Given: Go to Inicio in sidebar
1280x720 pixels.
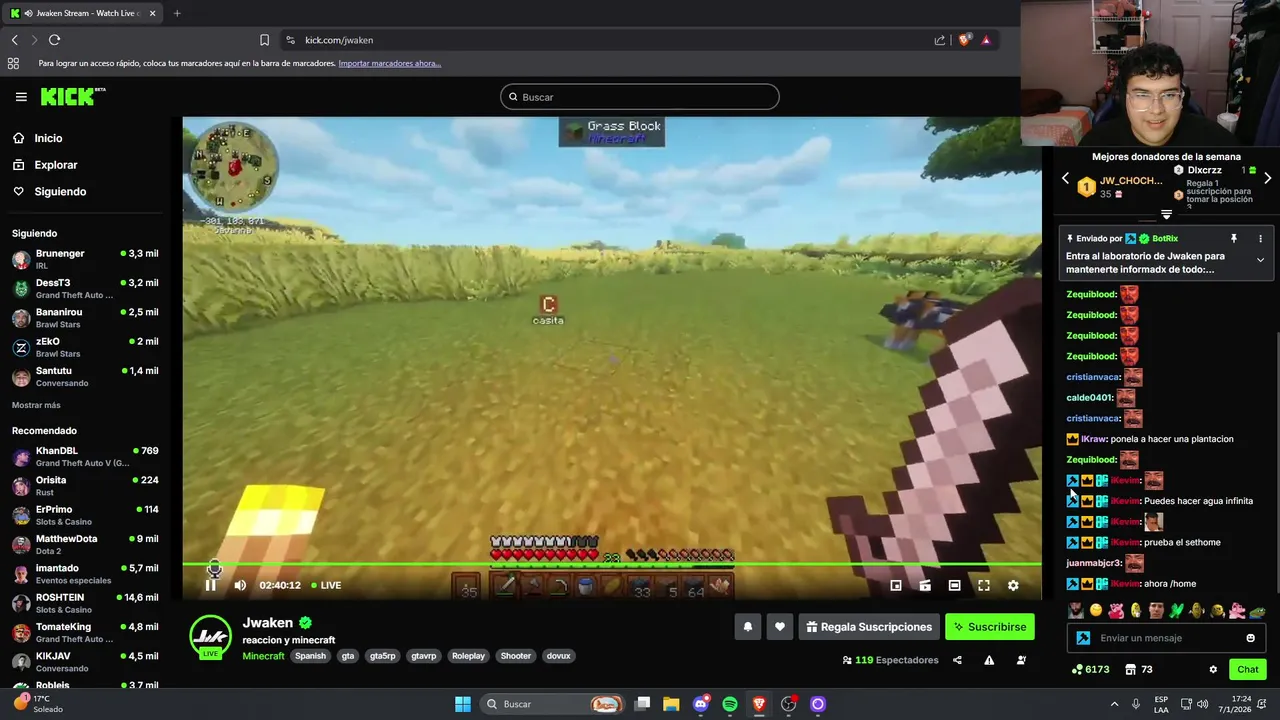Looking at the screenshot, I should point(37,138).
